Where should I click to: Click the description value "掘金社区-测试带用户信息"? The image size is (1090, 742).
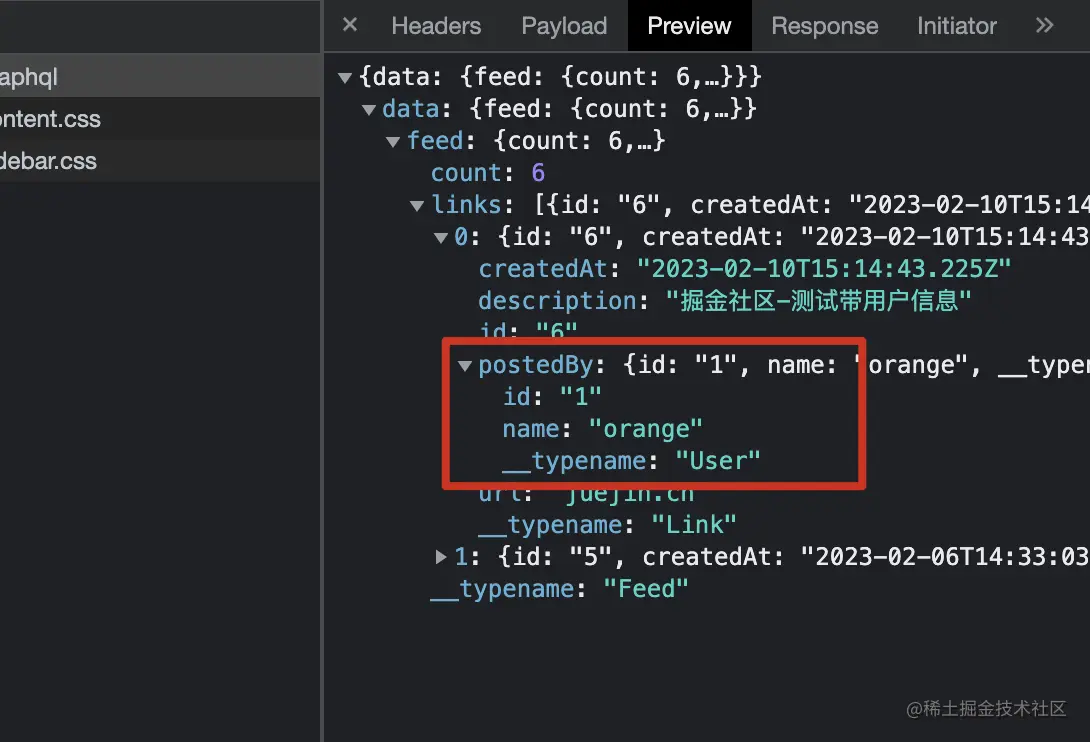coord(818,300)
